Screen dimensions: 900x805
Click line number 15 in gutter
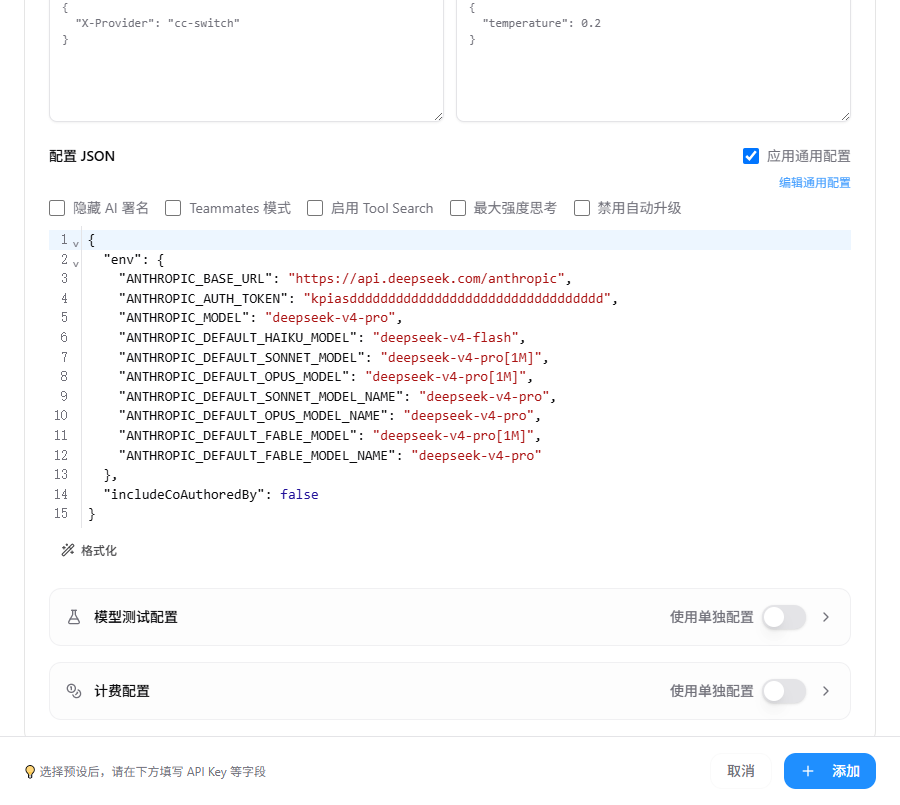[61, 513]
